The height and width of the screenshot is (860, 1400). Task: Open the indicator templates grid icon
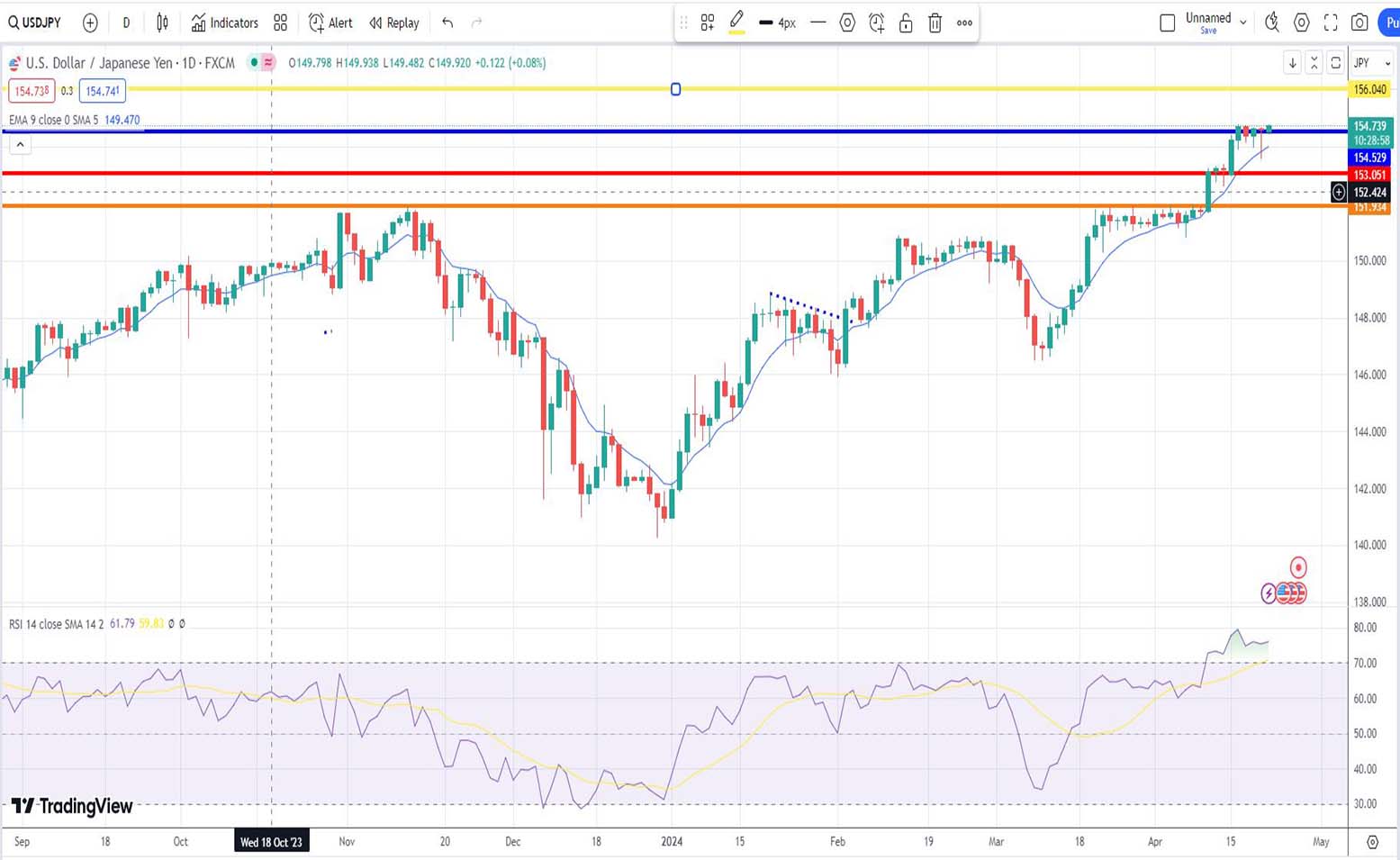point(281,23)
